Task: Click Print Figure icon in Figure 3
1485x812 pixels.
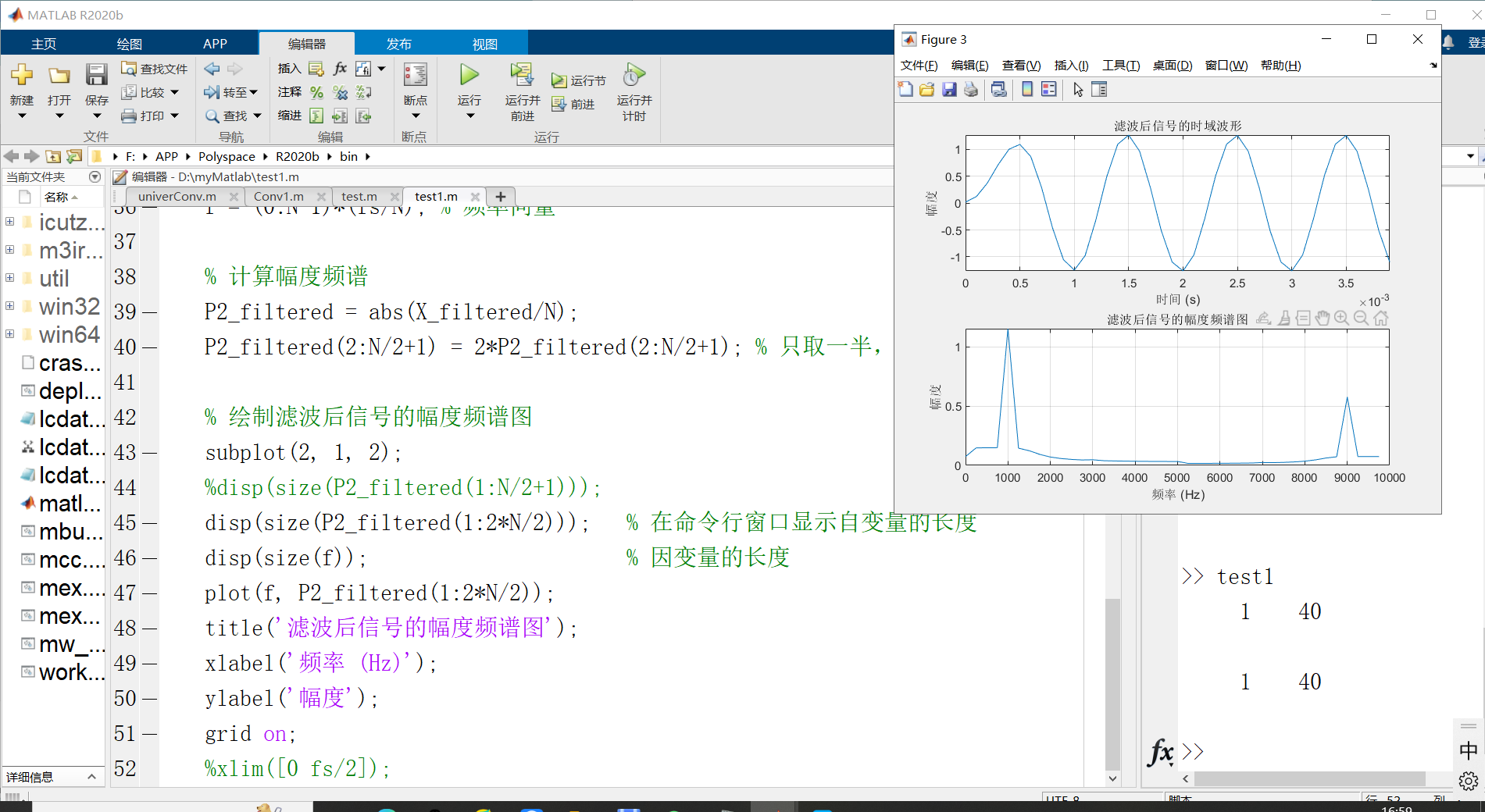Action: click(x=971, y=90)
